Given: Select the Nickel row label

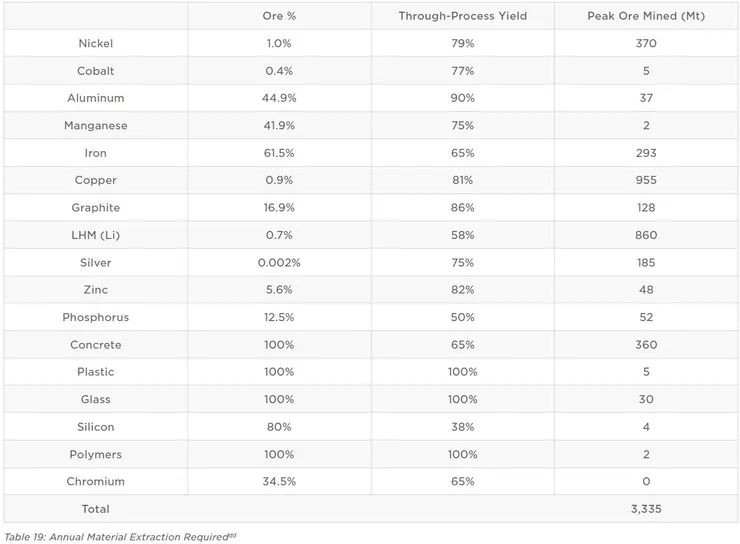Looking at the screenshot, I should point(96,44).
